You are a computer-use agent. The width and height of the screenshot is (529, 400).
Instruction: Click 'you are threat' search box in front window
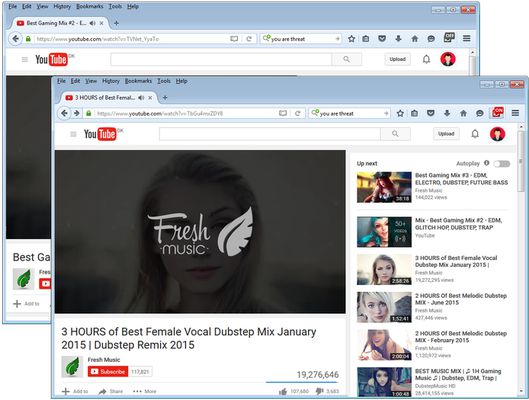tap(351, 113)
